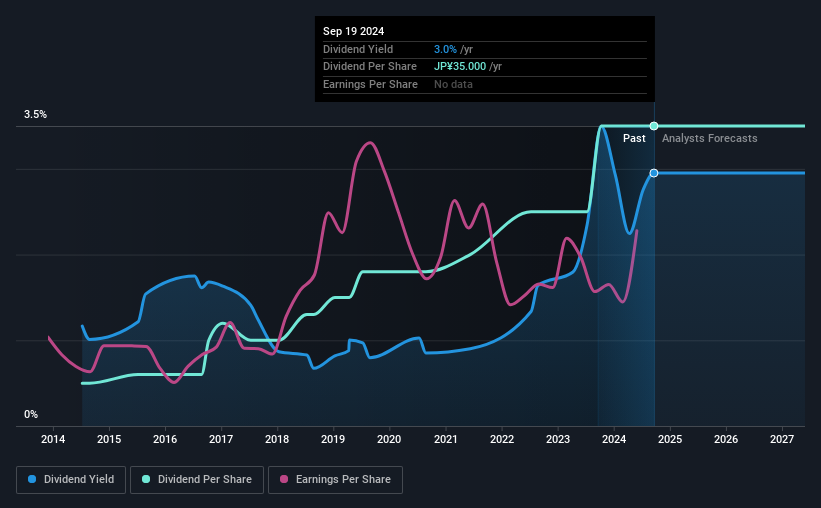Click the 2017 x-axis label

point(221,439)
